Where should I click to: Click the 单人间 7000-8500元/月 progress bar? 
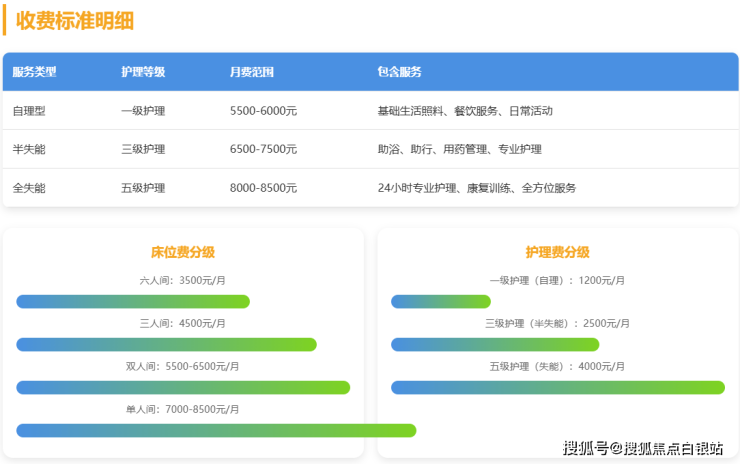tap(216, 431)
